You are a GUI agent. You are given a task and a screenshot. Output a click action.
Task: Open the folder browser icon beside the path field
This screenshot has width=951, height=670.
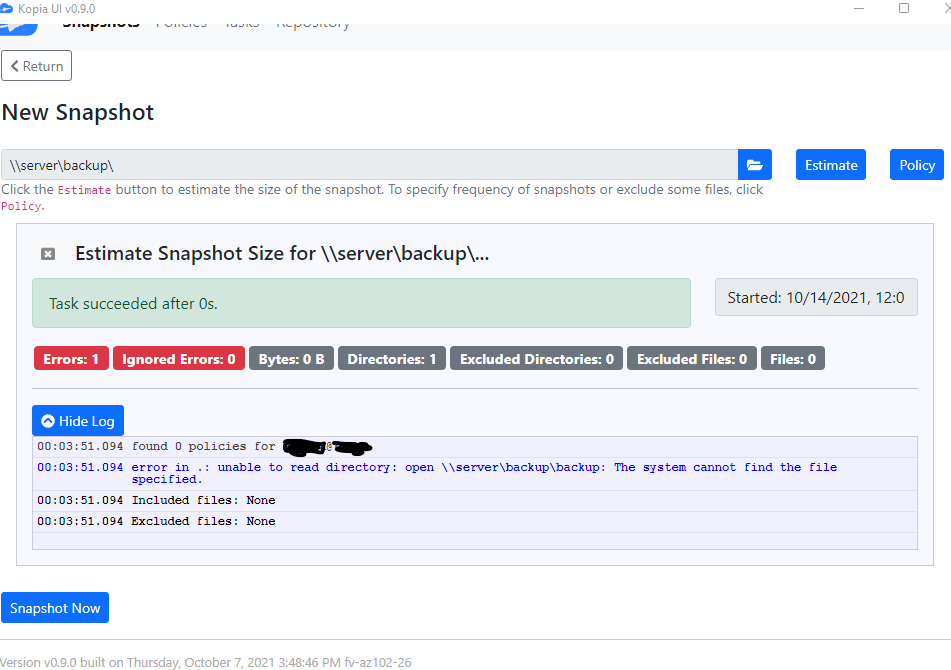tap(755, 164)
